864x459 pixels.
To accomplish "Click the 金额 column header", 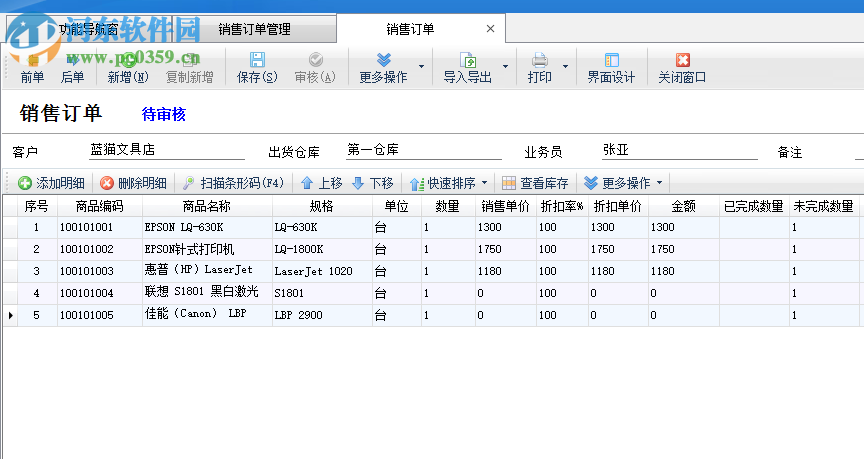I will tap(683, 206).
